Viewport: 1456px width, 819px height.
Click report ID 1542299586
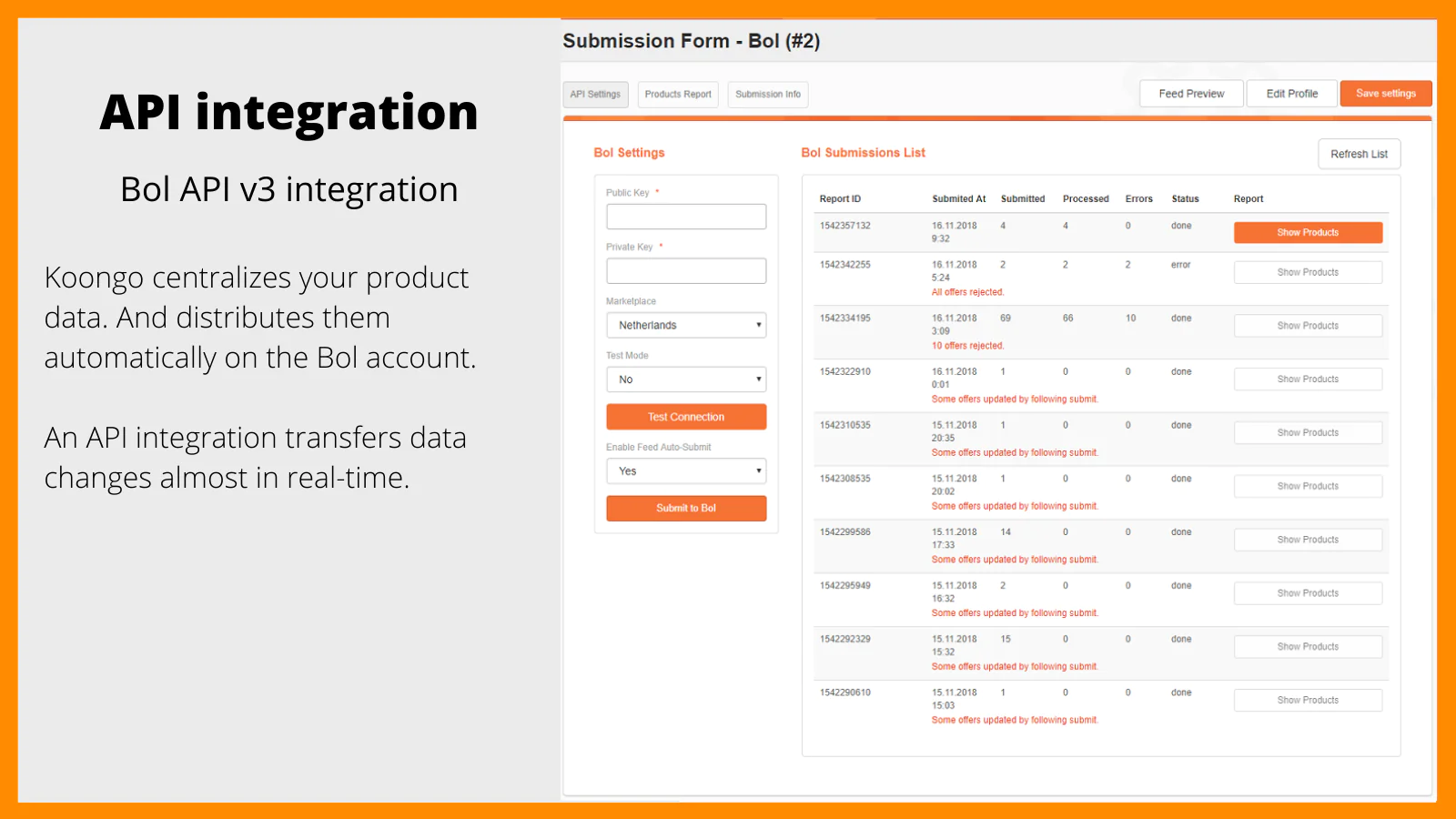coord(845,532)
